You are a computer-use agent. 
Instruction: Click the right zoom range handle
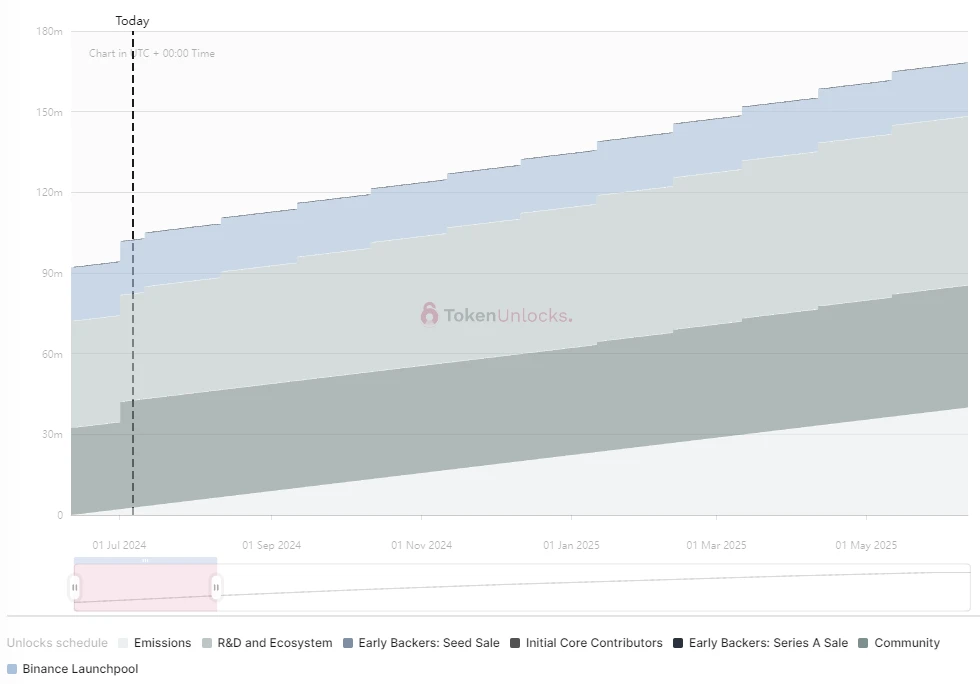pos(216,587)
